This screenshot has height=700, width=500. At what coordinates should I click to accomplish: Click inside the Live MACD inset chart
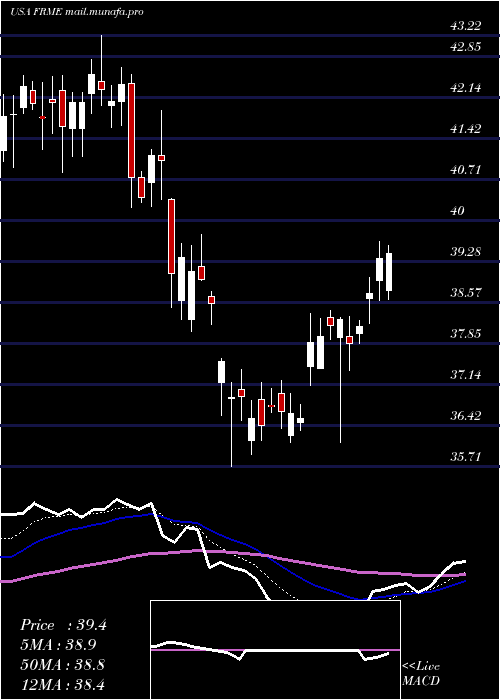pos(275,650)
